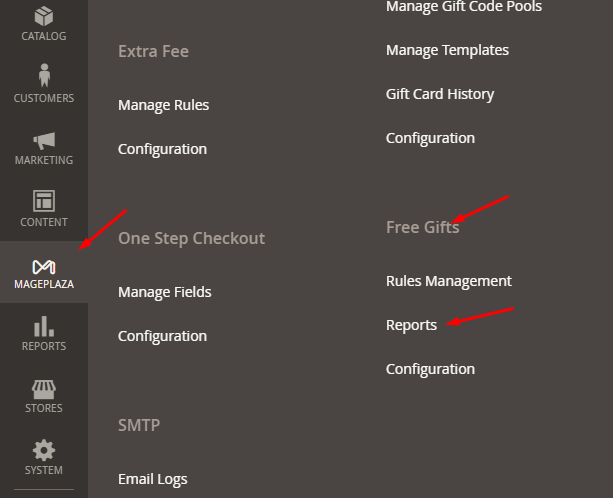The width and height of the screenshot is (613, 498).
Task: Click the Customers person icon
Action: (43, 76)
